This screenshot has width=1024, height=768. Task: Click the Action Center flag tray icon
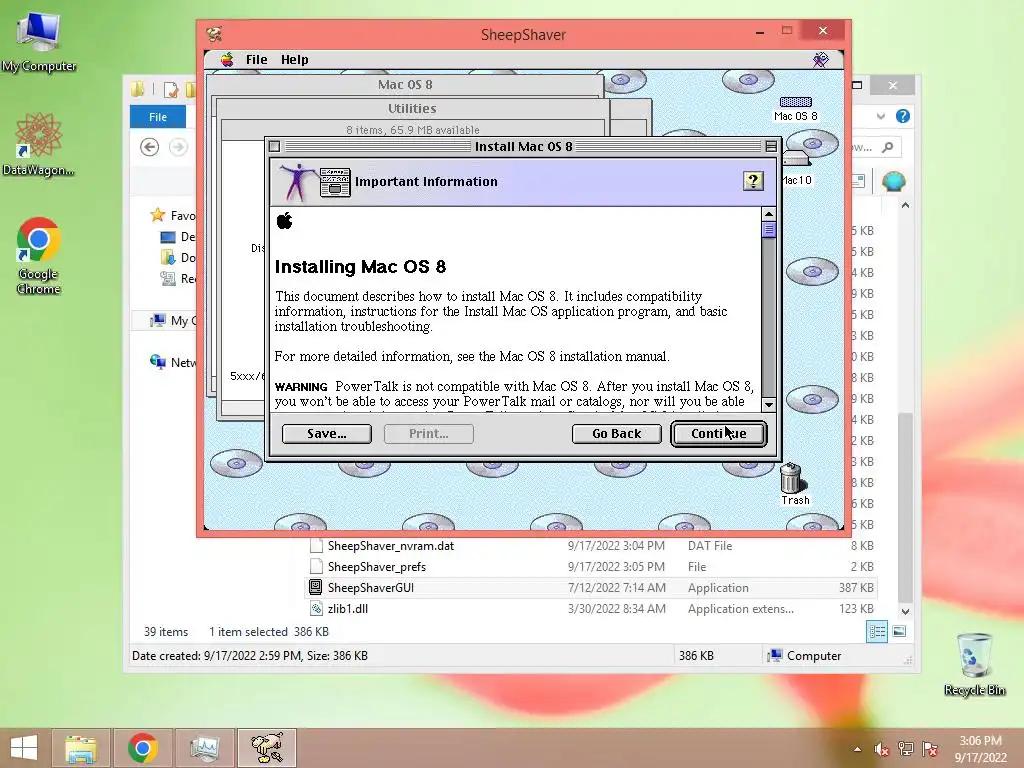point(930,749)
